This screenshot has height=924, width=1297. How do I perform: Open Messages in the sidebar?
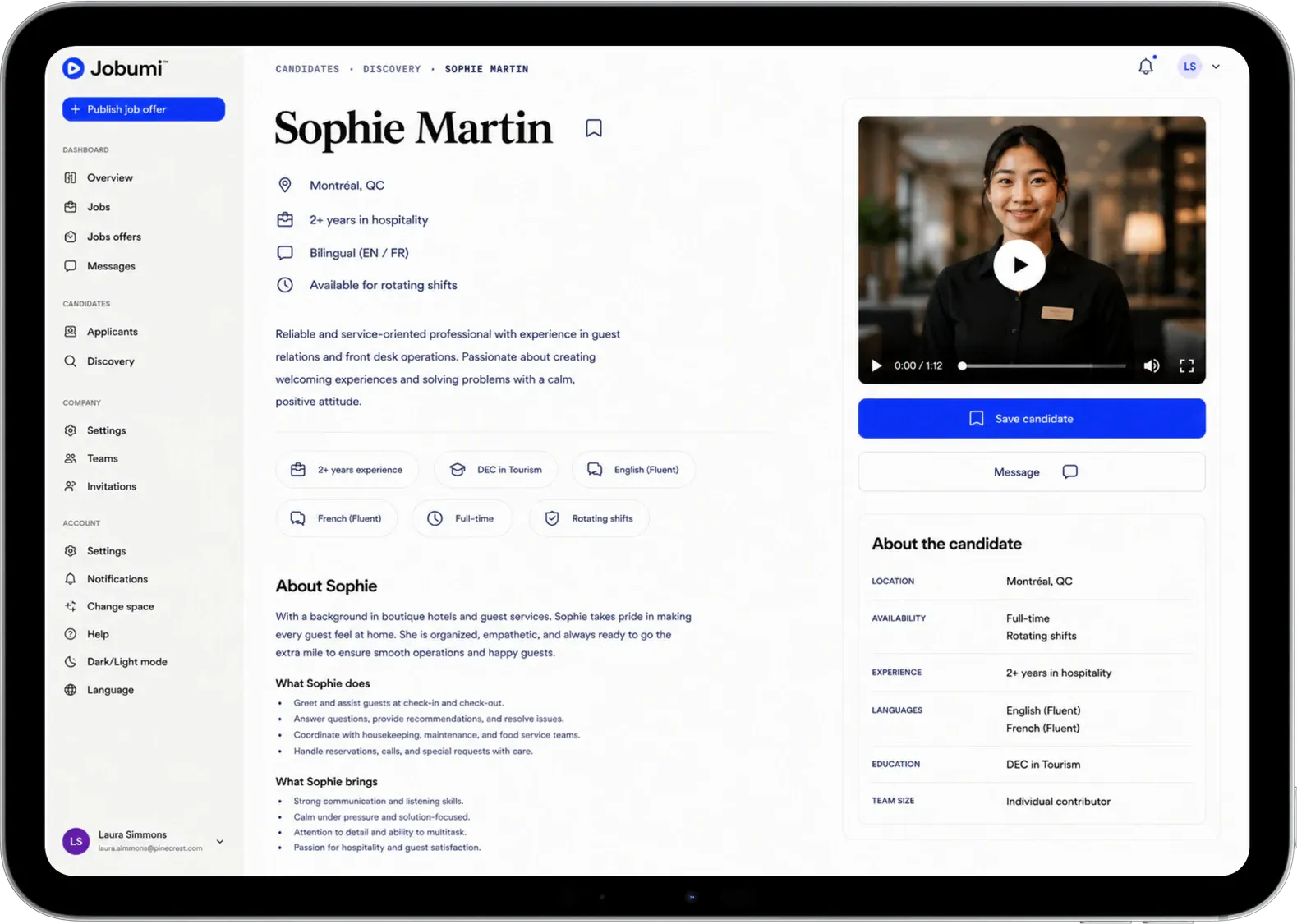click(x=111, y=266)
